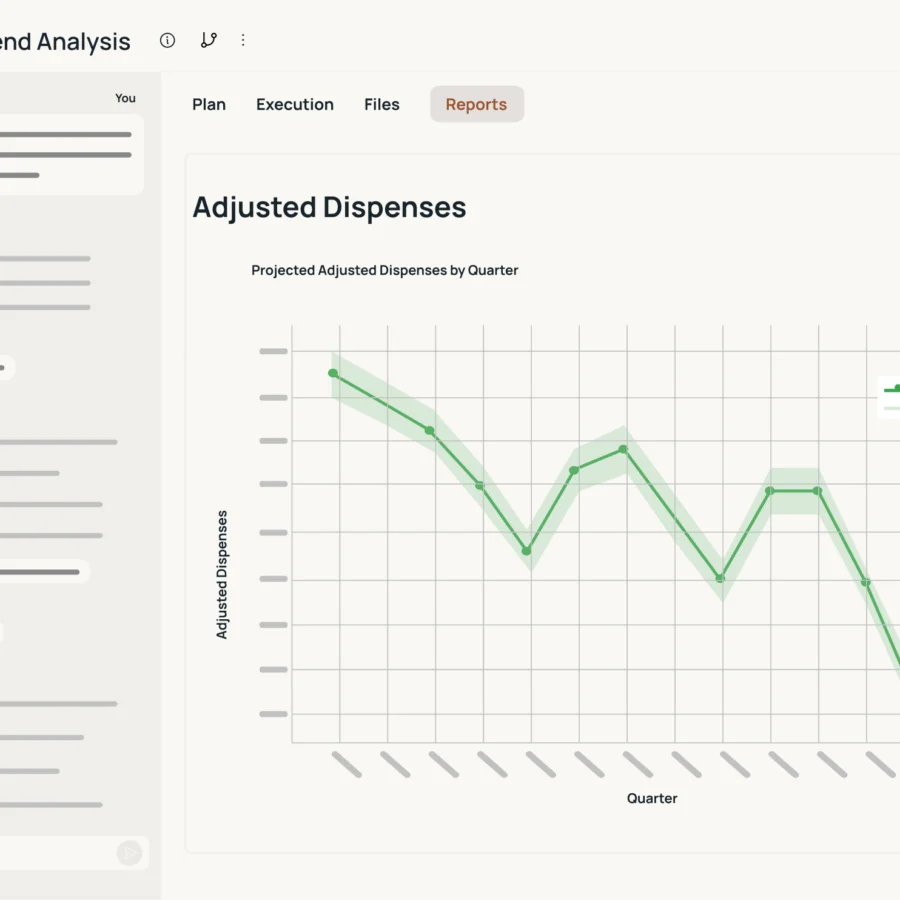Click the Trend Analysis page title
Screen dimensions: 900x900
point(65,42)
